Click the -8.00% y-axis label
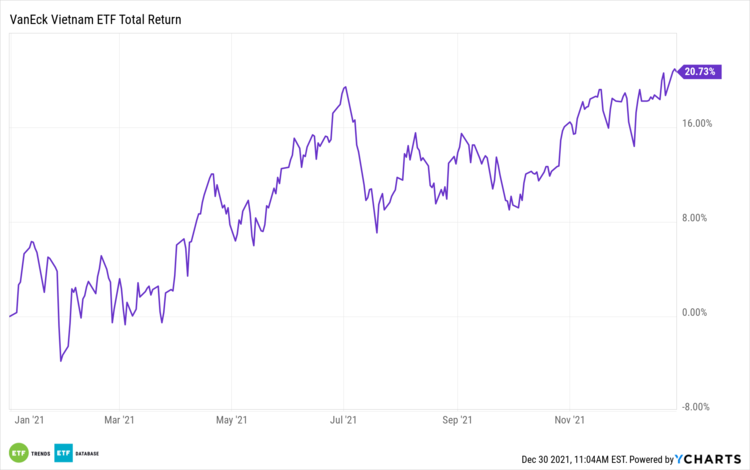Viewport: 750px width, 470px height. tap(695, 407)
